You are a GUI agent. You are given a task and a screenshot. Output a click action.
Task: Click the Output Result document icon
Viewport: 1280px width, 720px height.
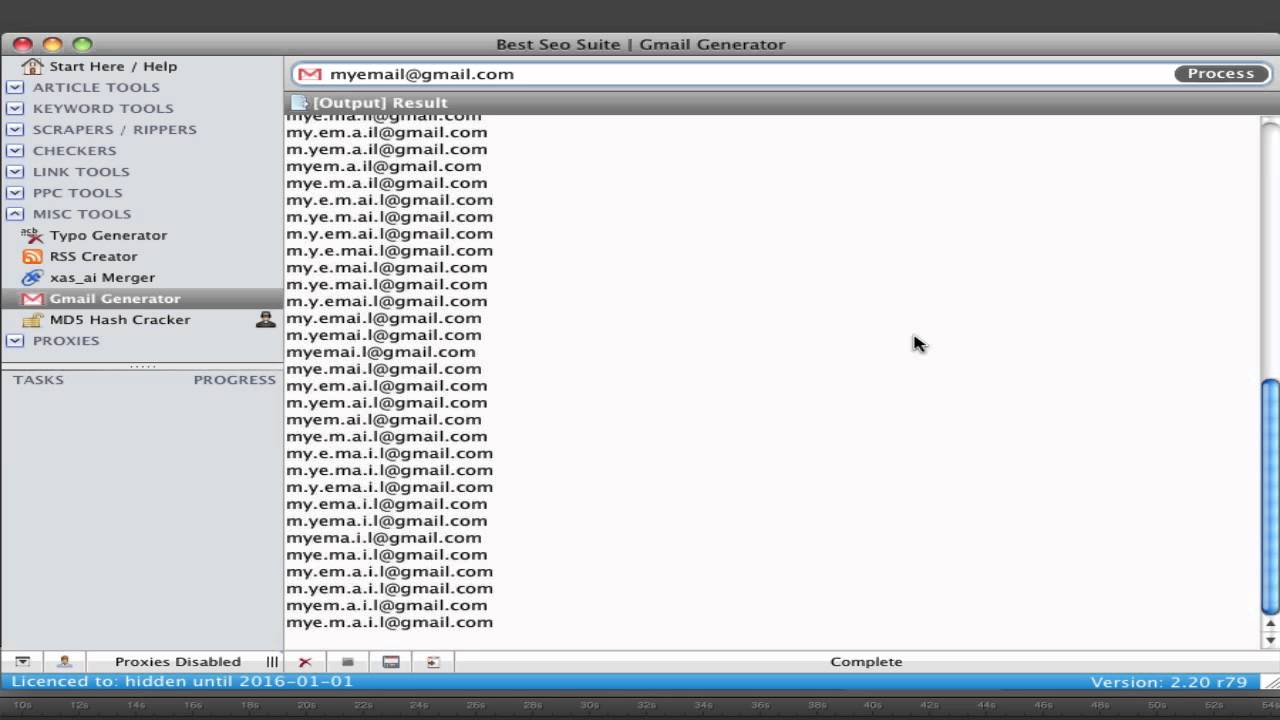[x=299, y=102]
